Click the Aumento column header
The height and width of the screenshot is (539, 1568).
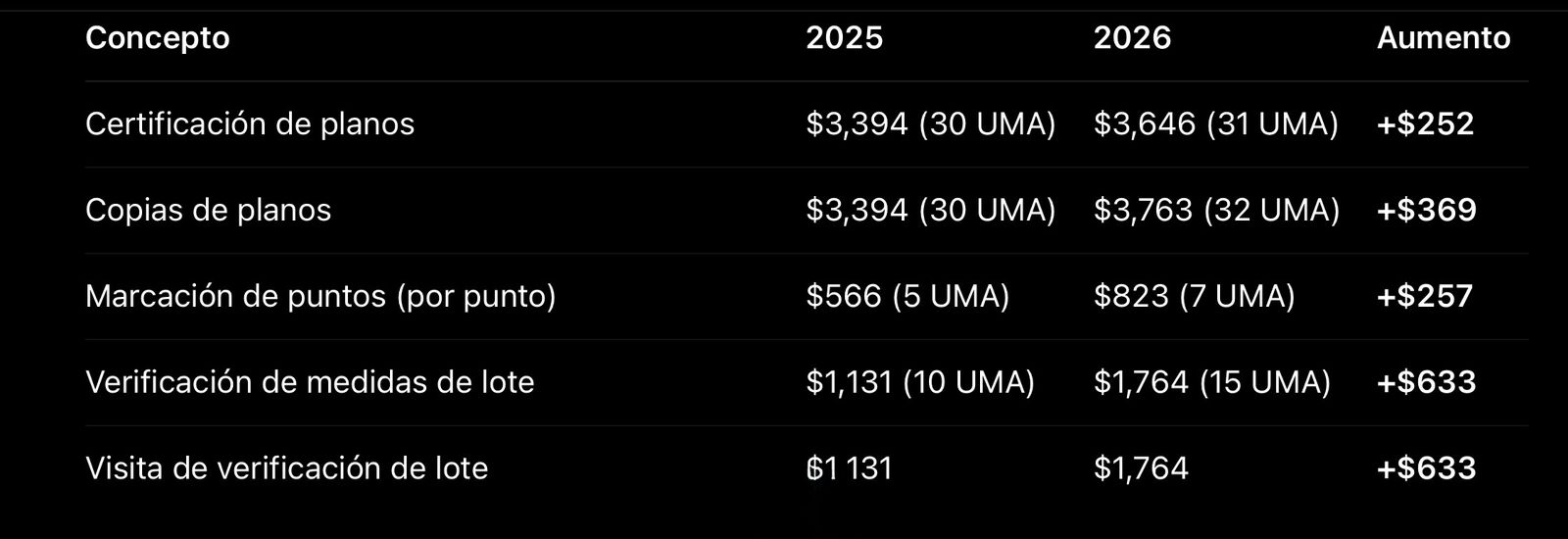1443,38
